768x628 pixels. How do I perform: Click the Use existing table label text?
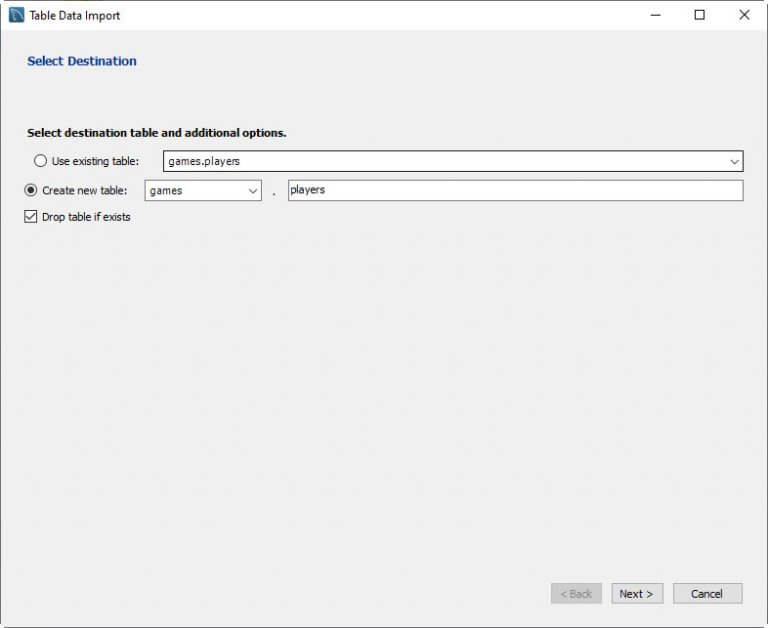tap(95, 161)
